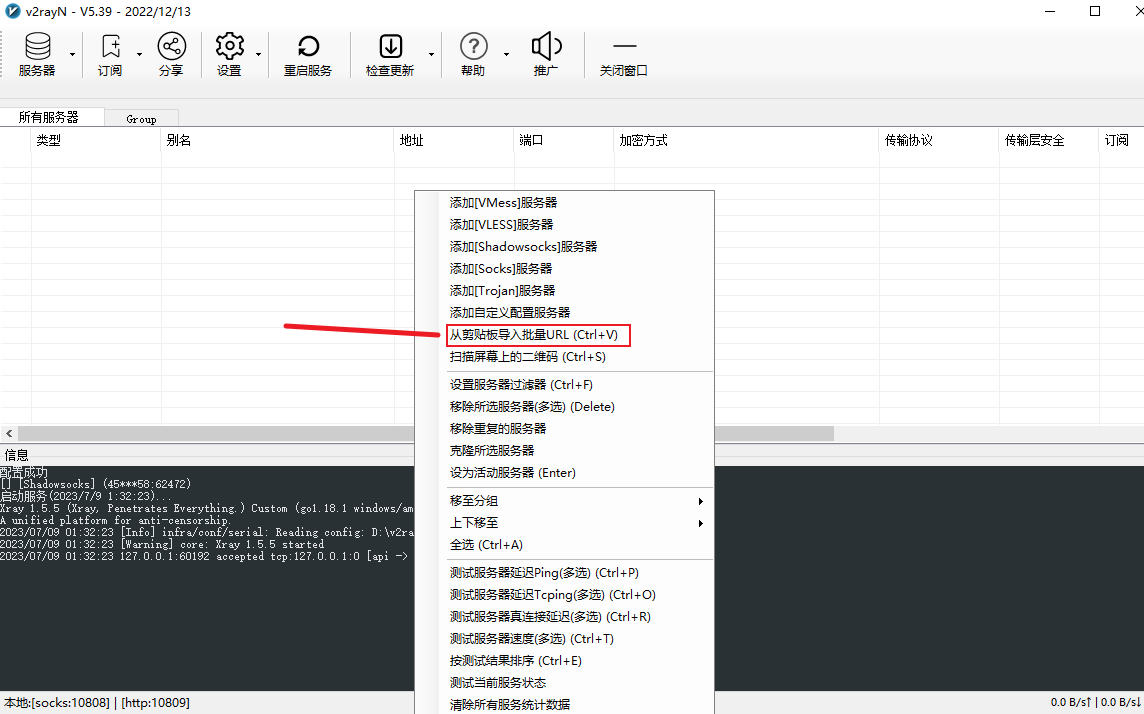
Task: Select 清除所有服务统计数据 menu item
Action: [x=564, y=705]
